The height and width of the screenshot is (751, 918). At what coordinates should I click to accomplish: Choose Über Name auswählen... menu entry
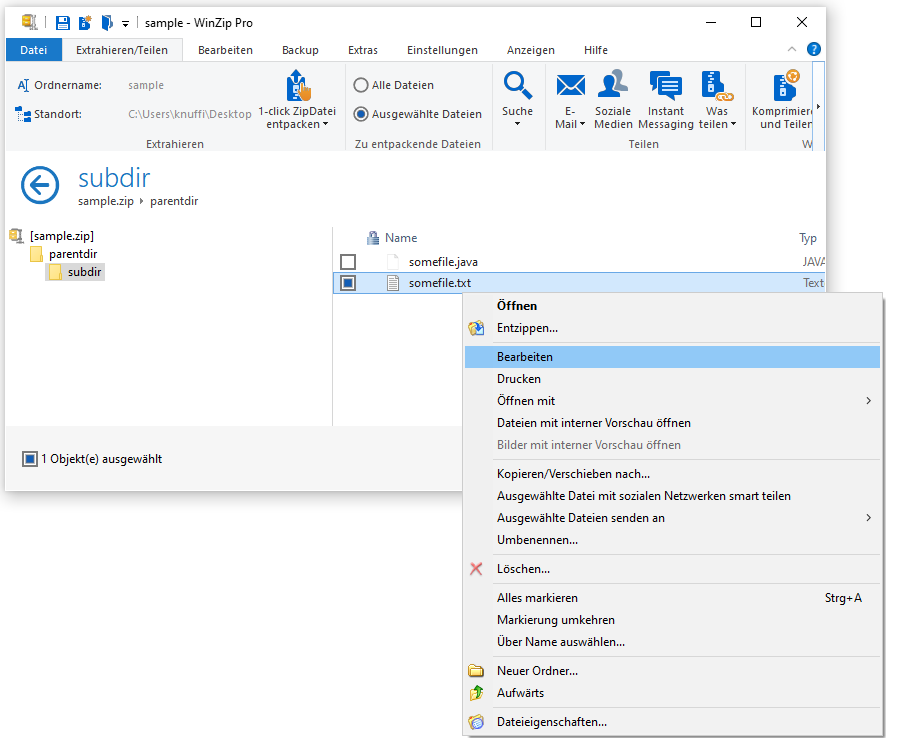pyautogui.click(x=672, y=642)
